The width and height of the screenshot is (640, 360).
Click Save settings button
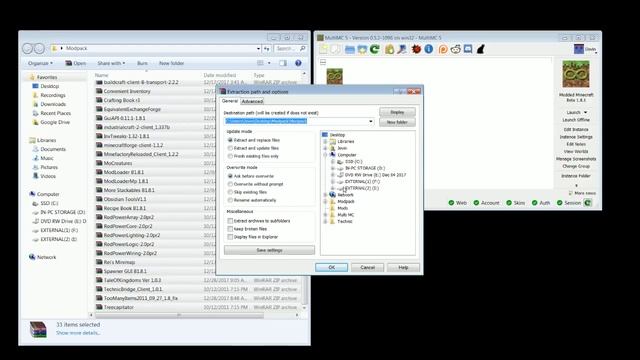click(269, 250)
